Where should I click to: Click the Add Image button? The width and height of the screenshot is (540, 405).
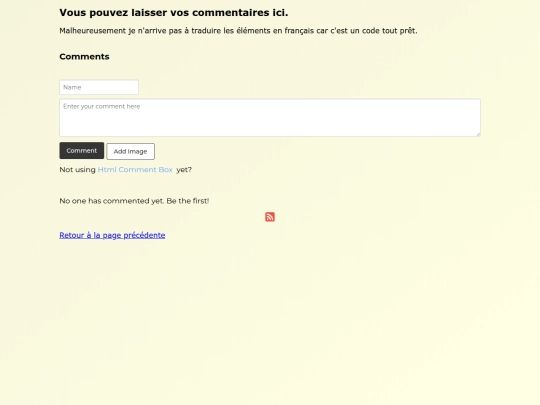point(131,152)
